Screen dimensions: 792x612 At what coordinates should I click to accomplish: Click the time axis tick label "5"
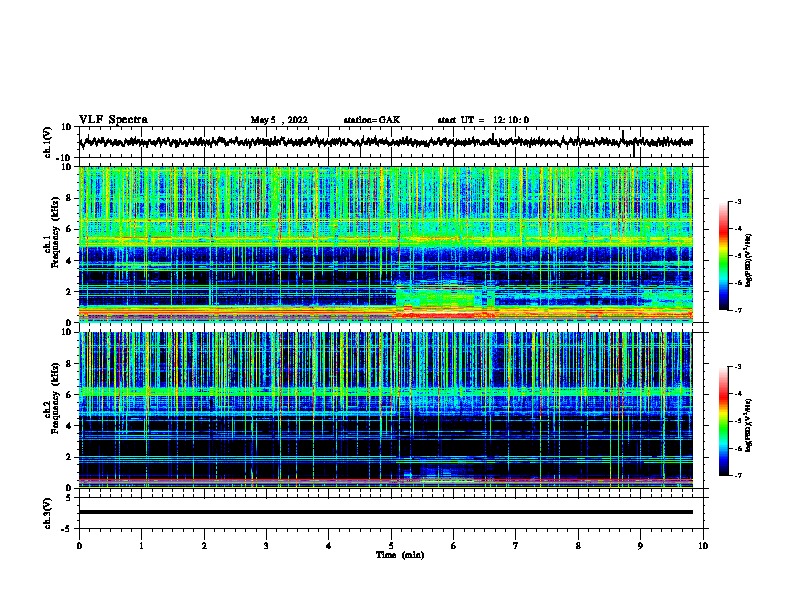click(x=391, y=546)
